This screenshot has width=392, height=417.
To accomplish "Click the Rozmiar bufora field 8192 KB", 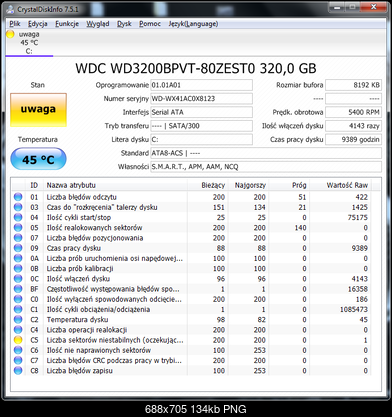I will point(353,85).
